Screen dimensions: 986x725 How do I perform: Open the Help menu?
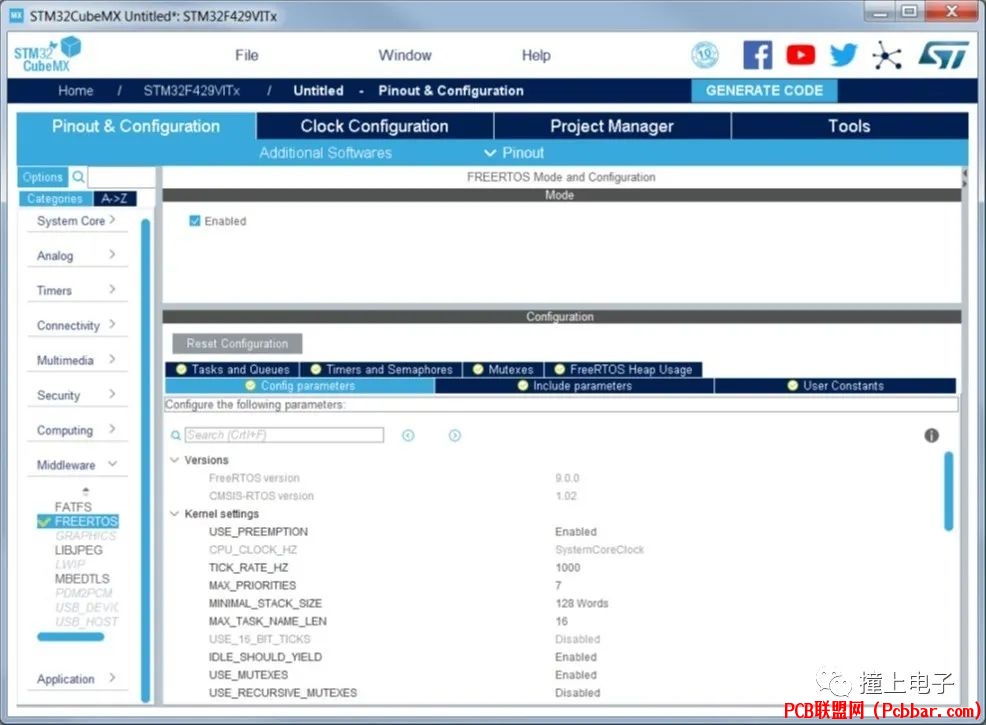[536, 55]
